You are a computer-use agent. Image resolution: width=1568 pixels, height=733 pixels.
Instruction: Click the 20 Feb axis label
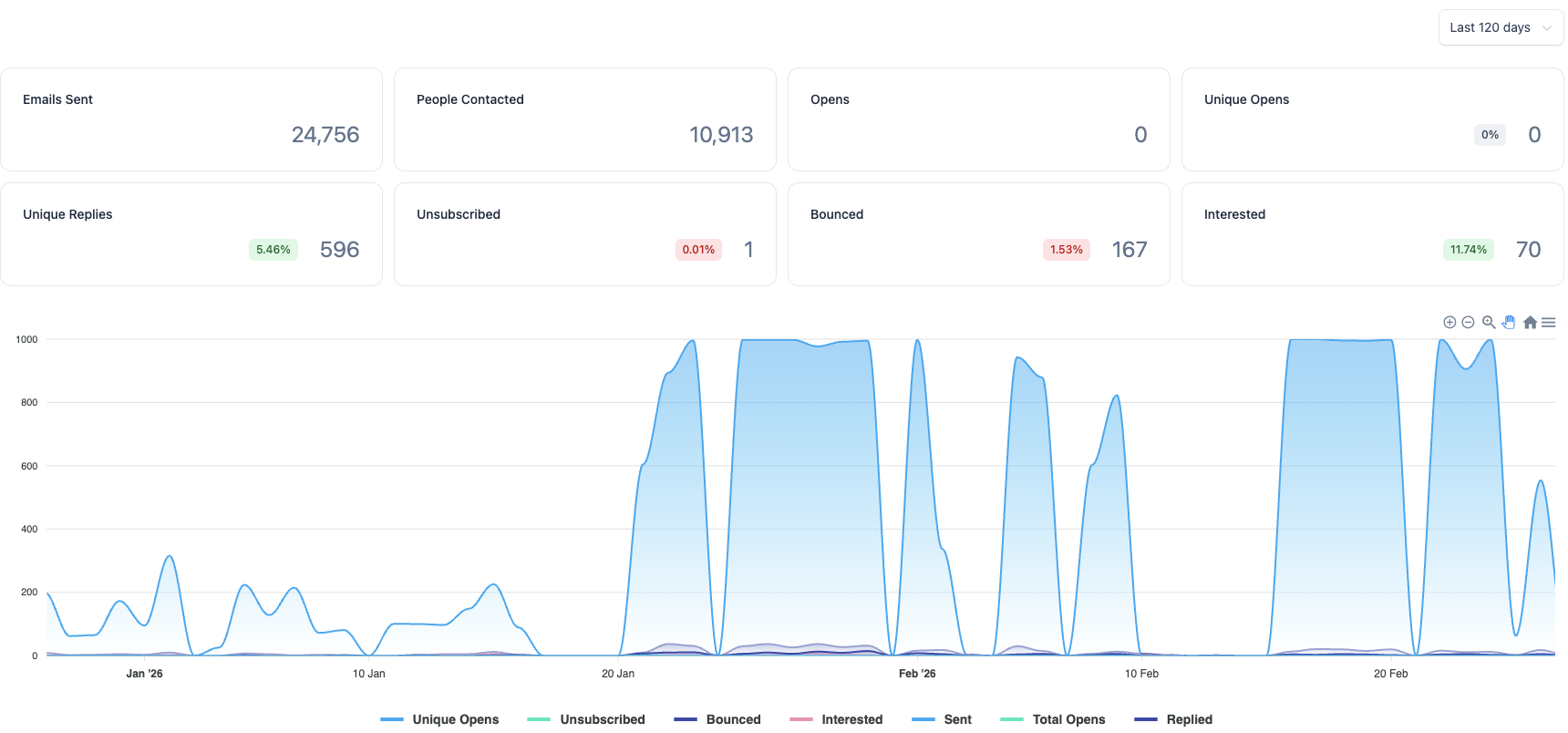tap(1391, 674)
